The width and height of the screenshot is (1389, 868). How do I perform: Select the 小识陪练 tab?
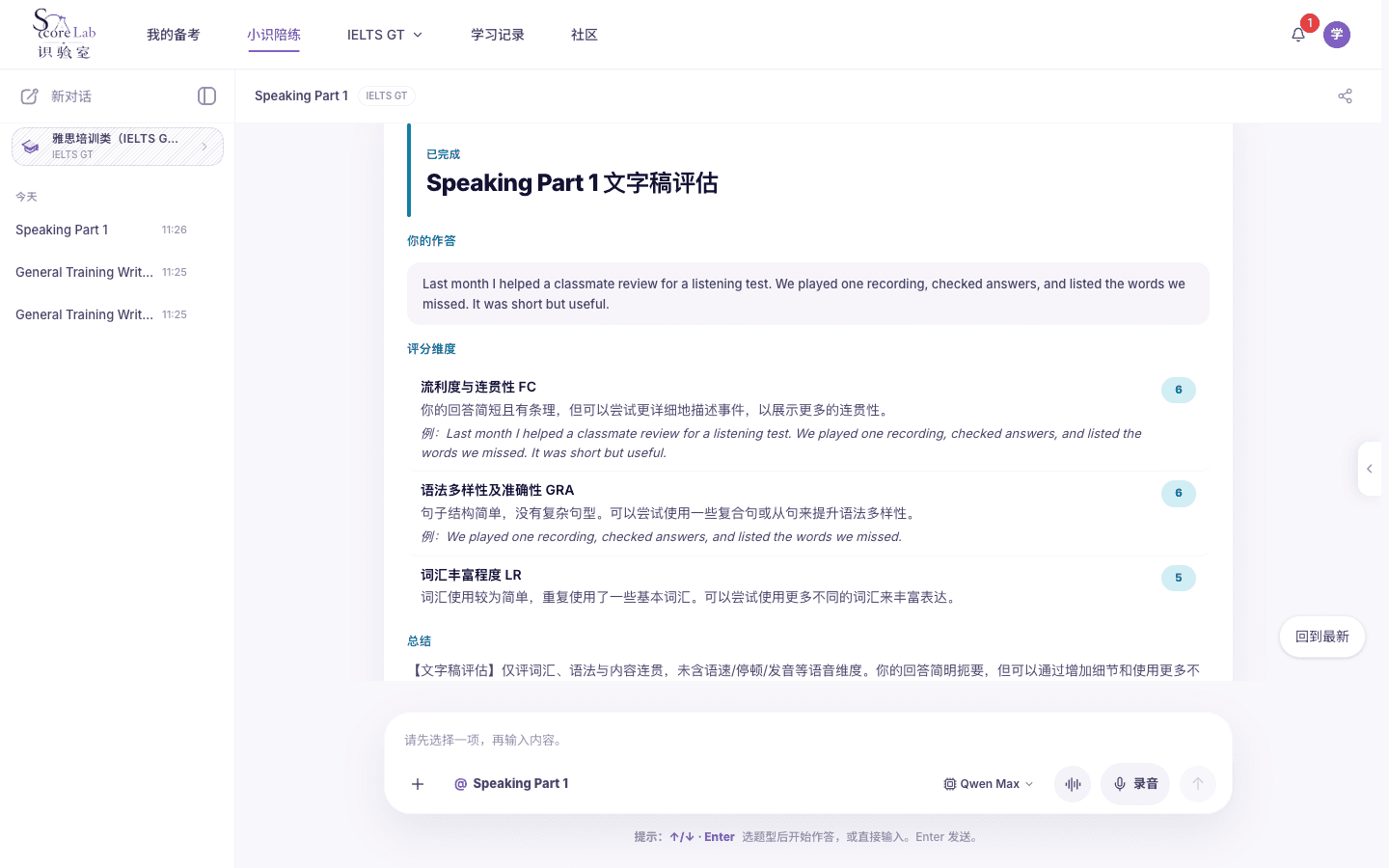click(x=274, y=35)
